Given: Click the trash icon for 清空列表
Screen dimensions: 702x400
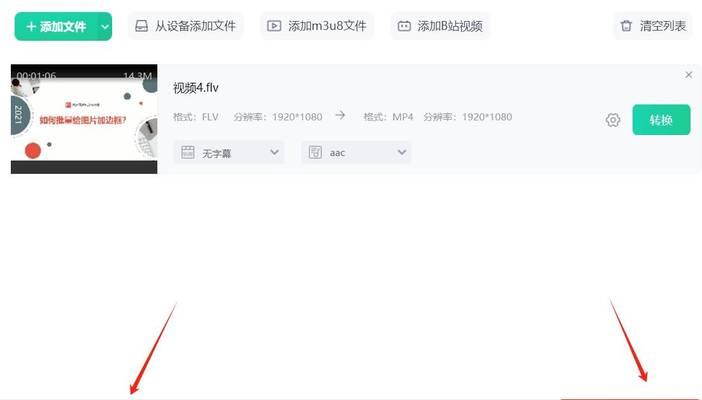Looking at the screenshot, I should (626, 26).
